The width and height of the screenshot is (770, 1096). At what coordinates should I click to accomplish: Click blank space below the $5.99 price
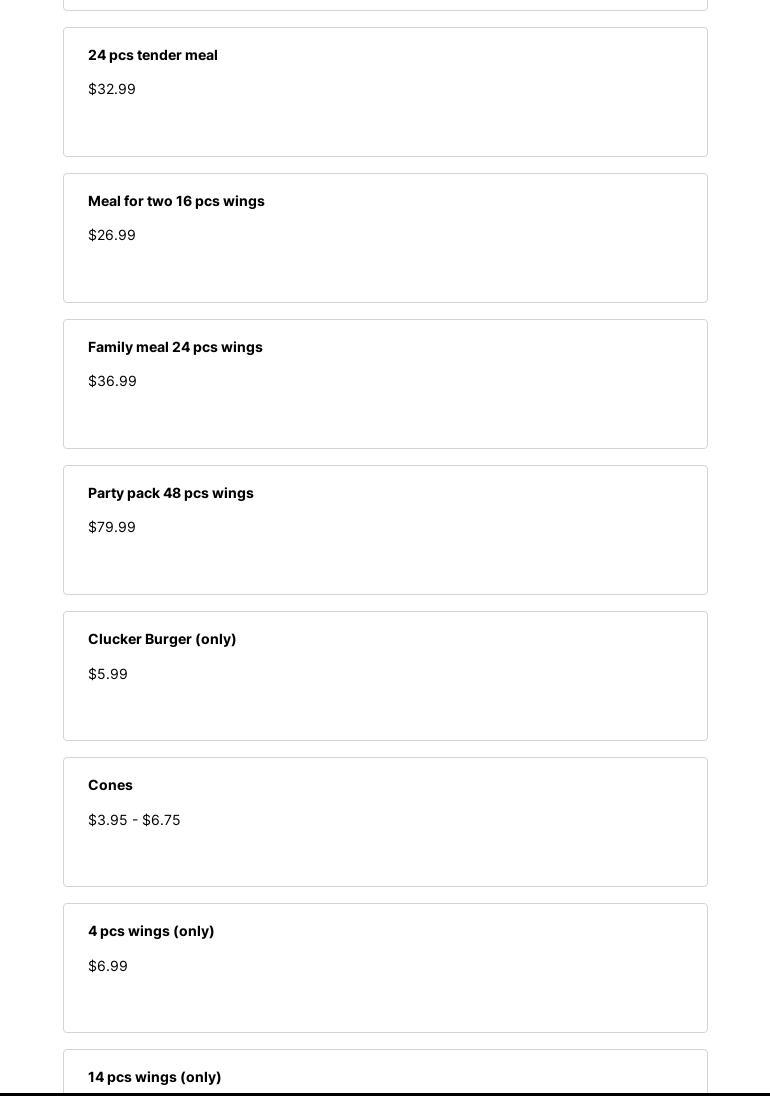(385, 711)
